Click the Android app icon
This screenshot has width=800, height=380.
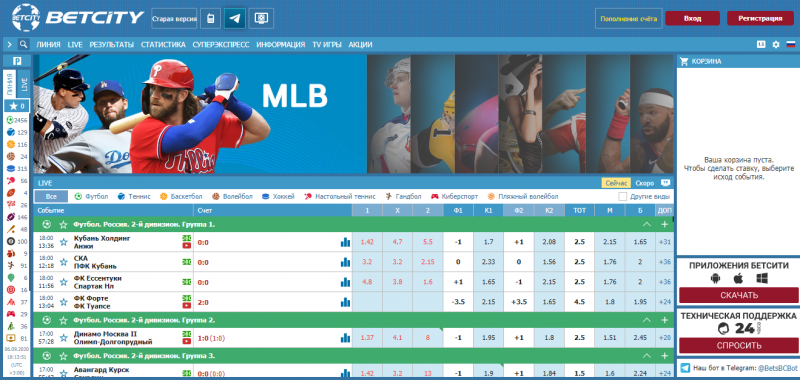pyautogui.click(x=715, y=278)
